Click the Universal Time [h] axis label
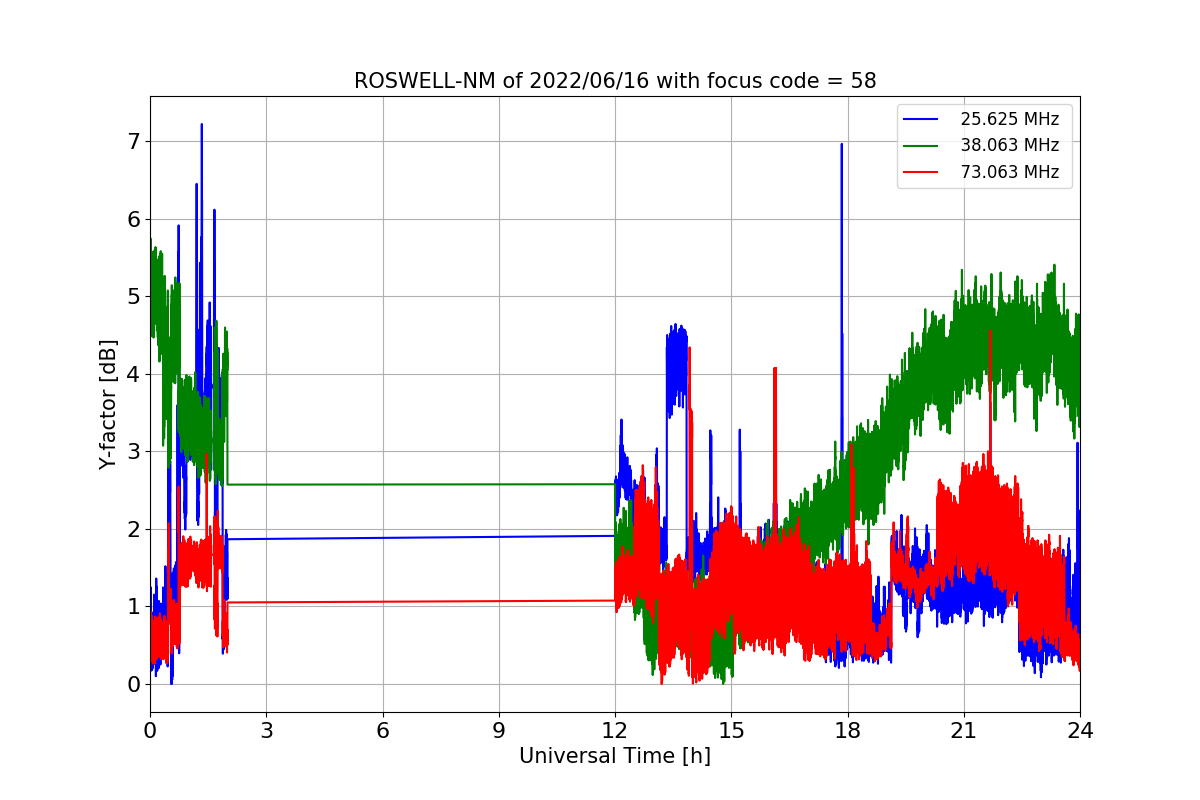Image resolution: width=1200 pixels, height=800 pixels. tap(615, 757)
